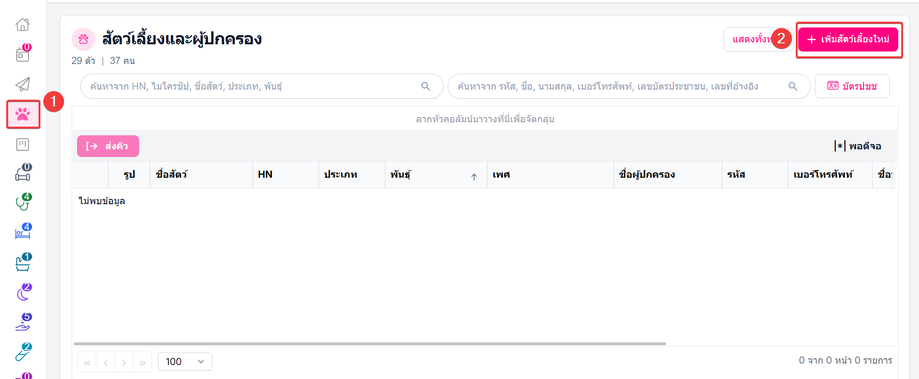Click the owner search magnifier icon
Viewport: 919px width, 379px height.
coord(792,86)
